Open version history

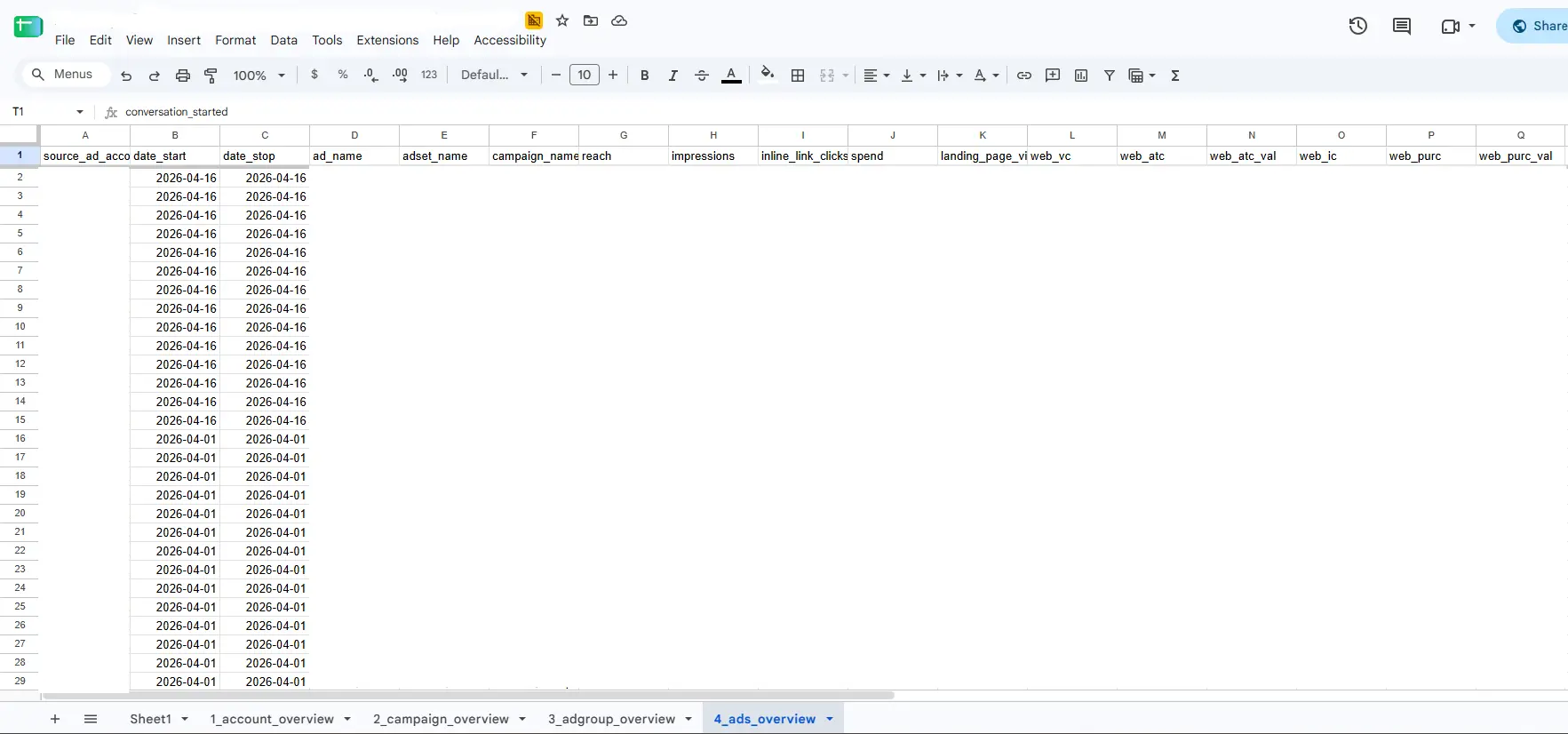click(1357, 26)
